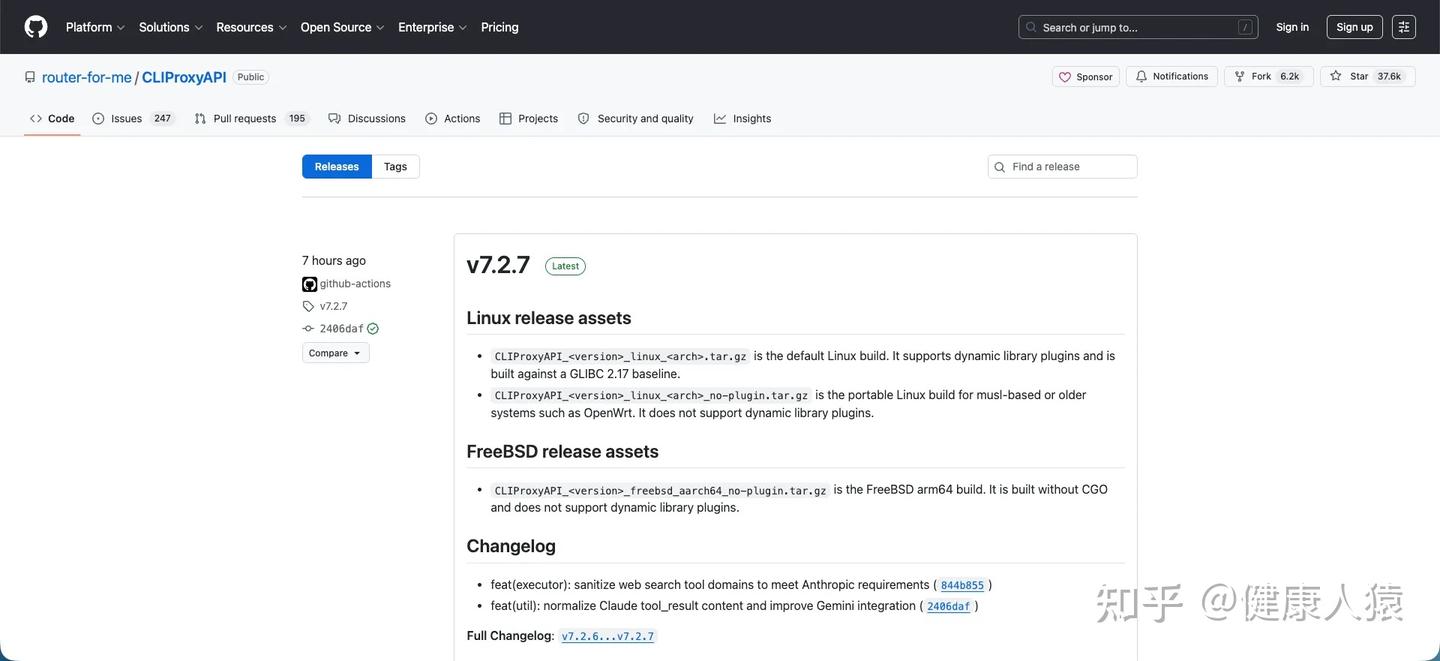The image size is (1440, 661).
Task: Select the Tags toggle button
Action: point(396,167)
